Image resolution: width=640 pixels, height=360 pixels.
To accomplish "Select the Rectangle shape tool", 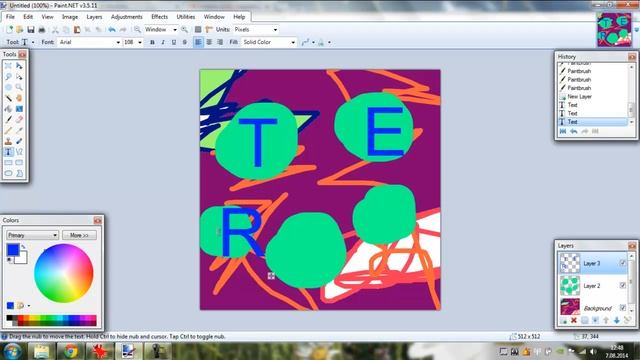I will [8, 163].
